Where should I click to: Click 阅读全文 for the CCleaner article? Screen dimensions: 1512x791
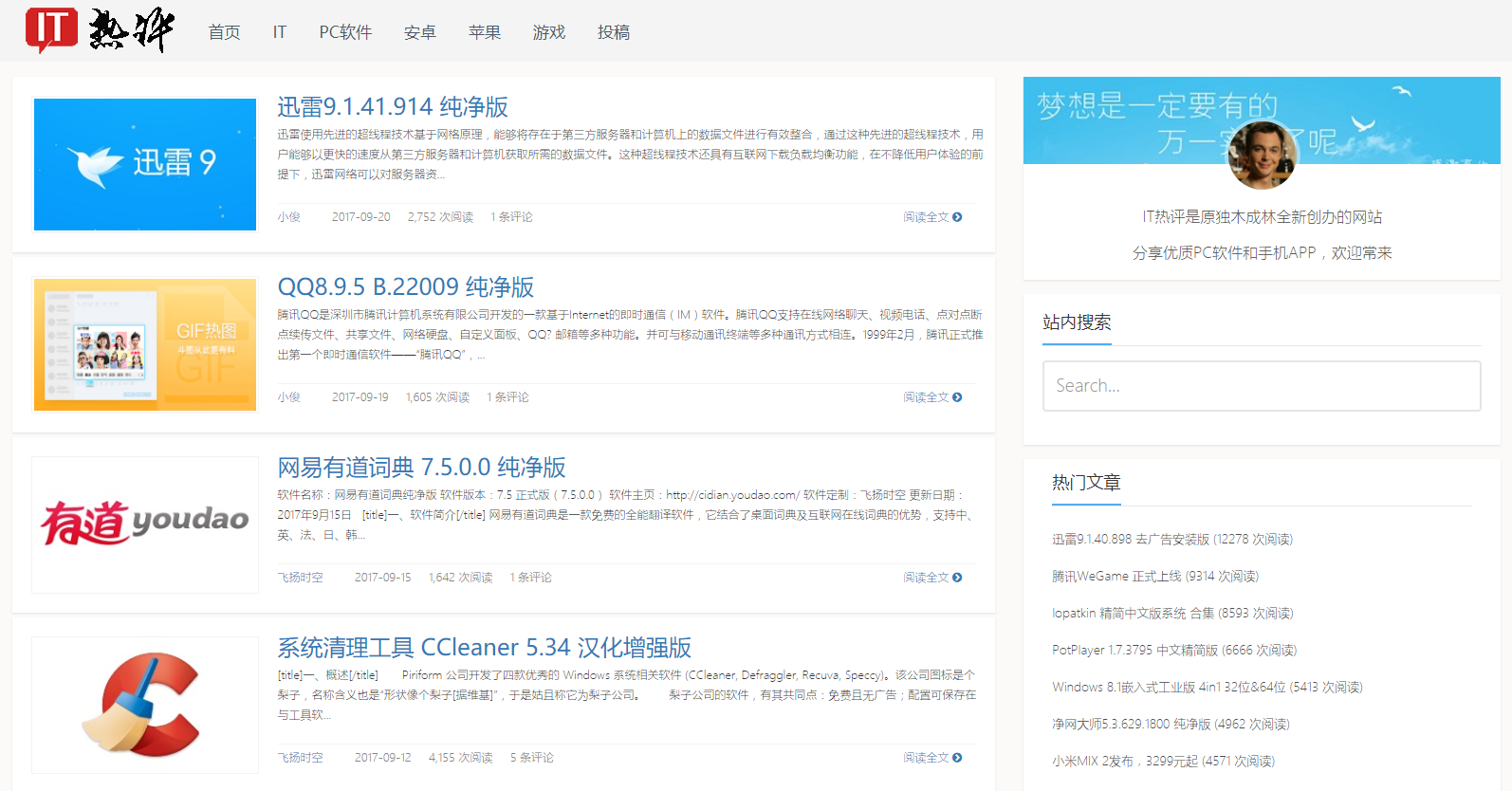point(926,758)
